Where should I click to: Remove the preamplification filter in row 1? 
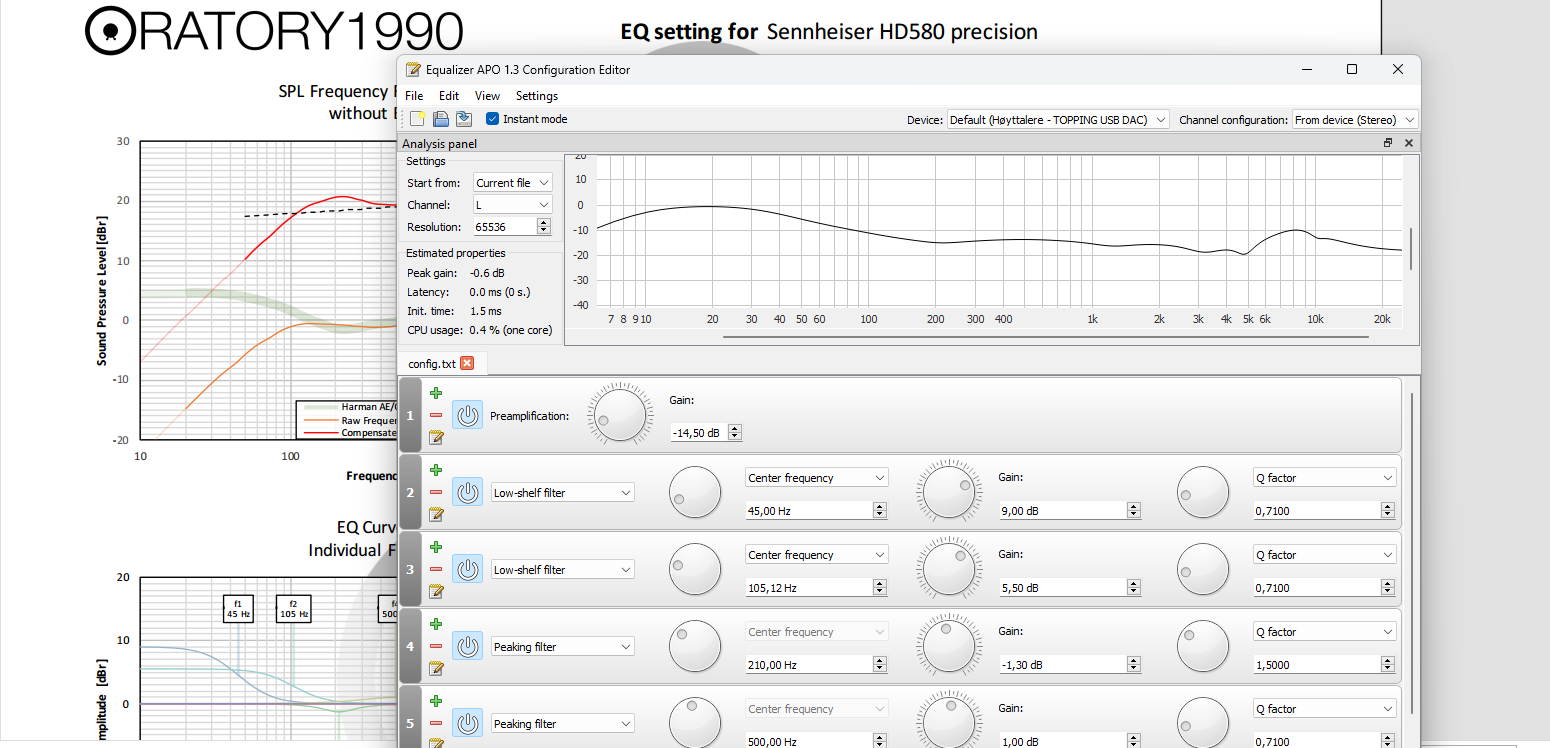(x=436, y=415)
